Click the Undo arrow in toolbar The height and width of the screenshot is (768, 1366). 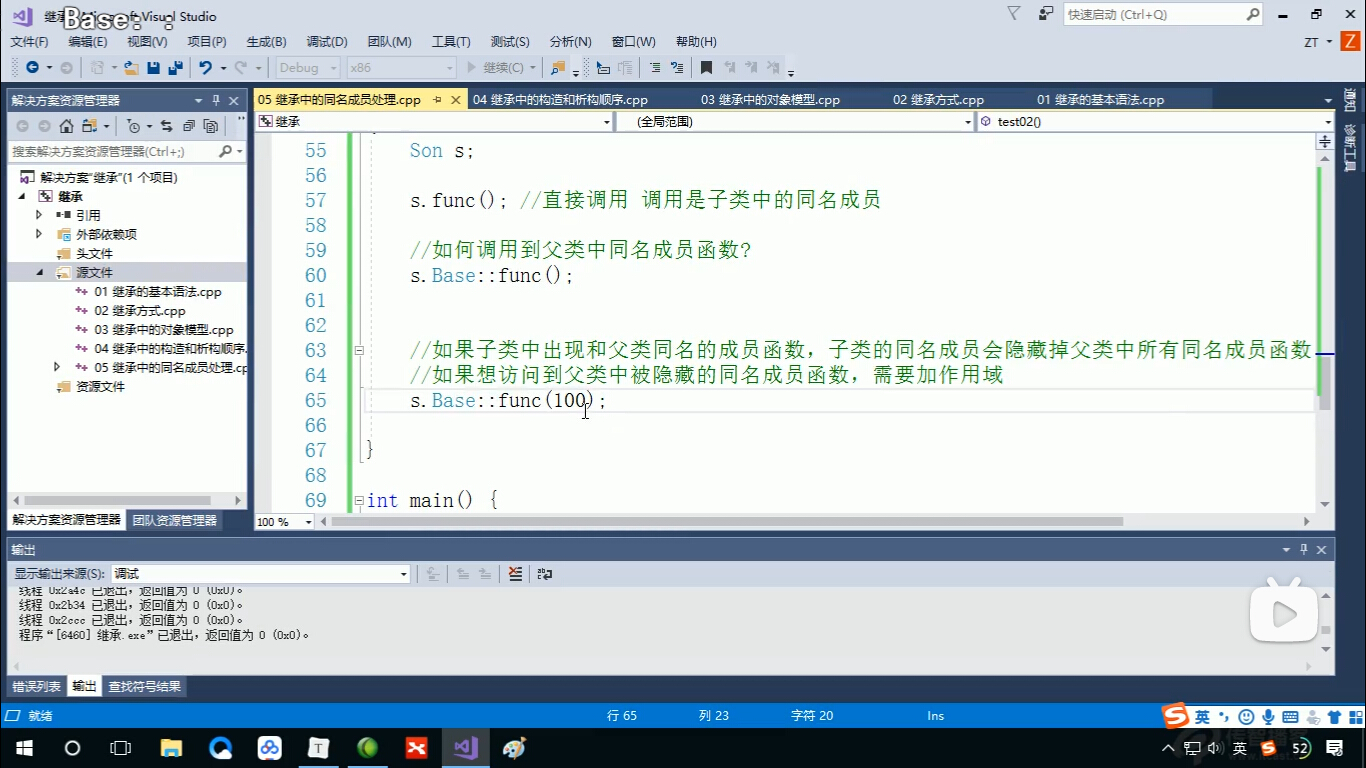click(205, 68)
